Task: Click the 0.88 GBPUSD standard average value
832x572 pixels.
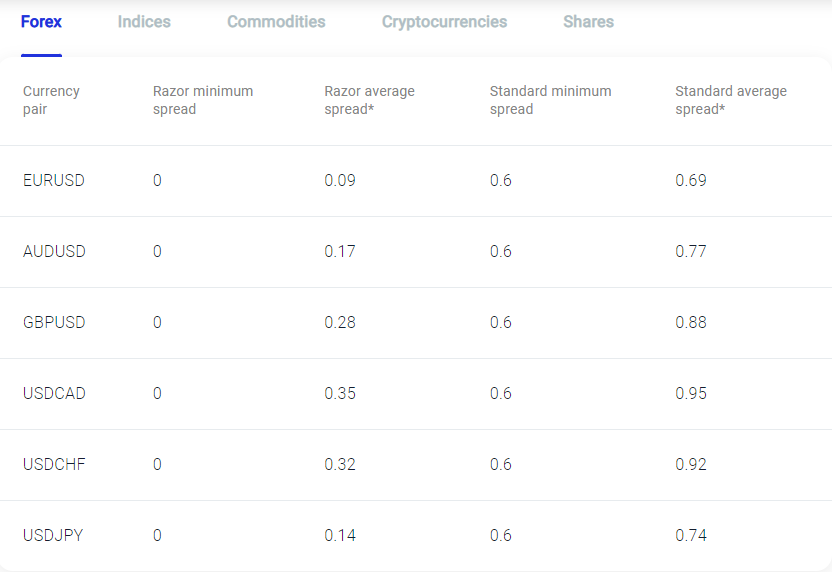Action: pyautogui.click(x=691, y=323)
